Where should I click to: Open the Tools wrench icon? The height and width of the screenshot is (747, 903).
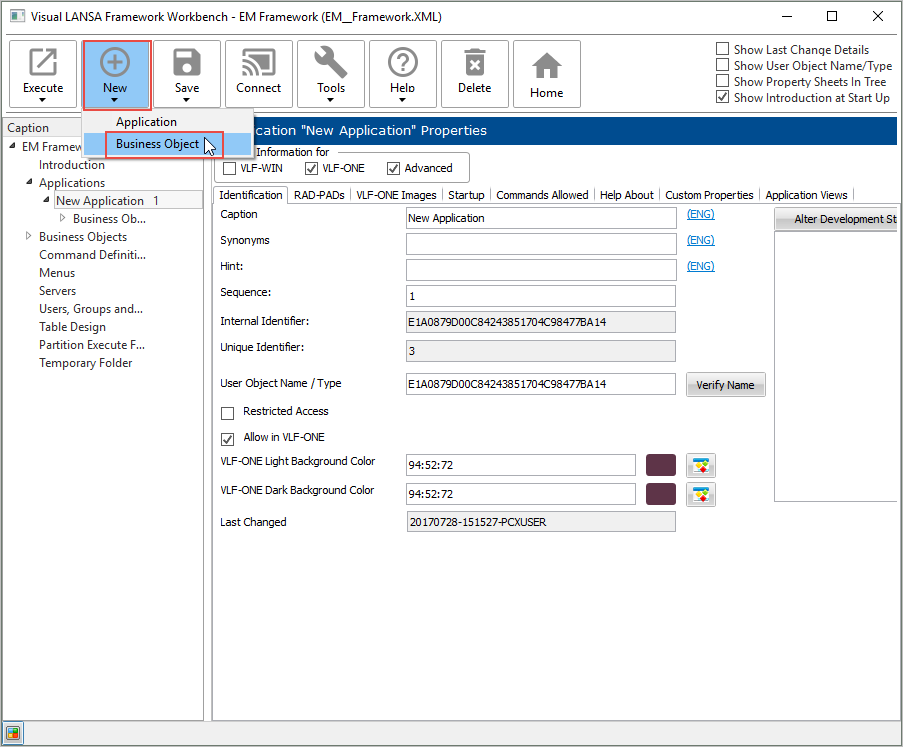click(x=331, y=64)
